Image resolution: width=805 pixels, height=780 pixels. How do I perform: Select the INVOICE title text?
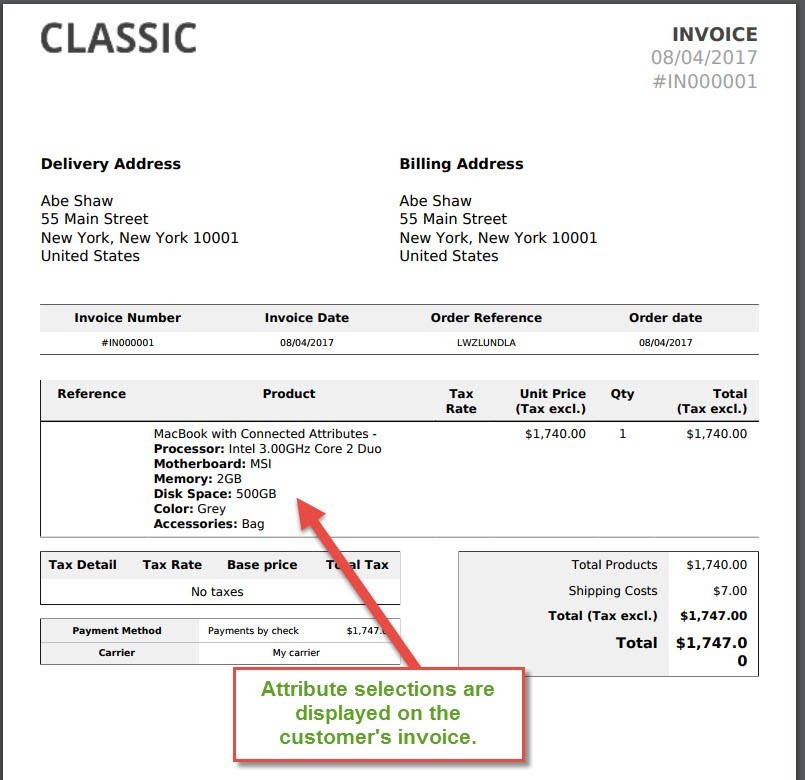[x=715, y=34]
